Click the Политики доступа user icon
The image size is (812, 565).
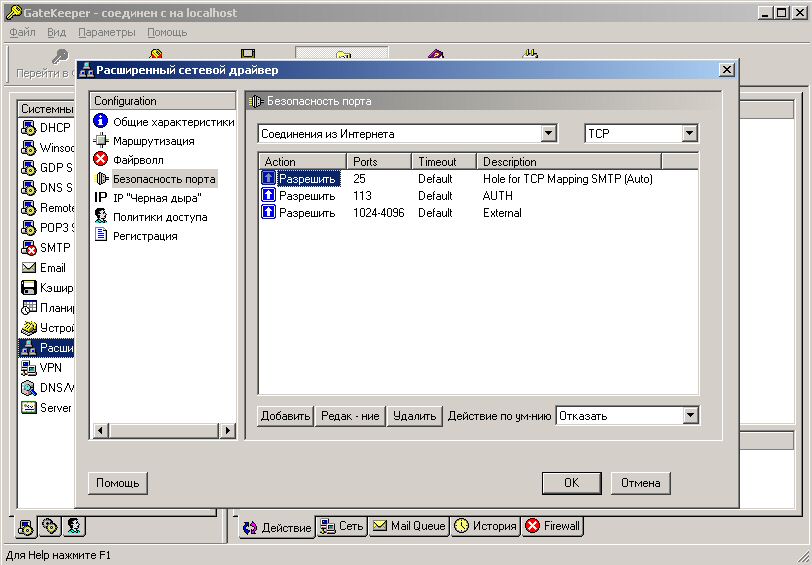pyautogui.click(x=100, y=216)
